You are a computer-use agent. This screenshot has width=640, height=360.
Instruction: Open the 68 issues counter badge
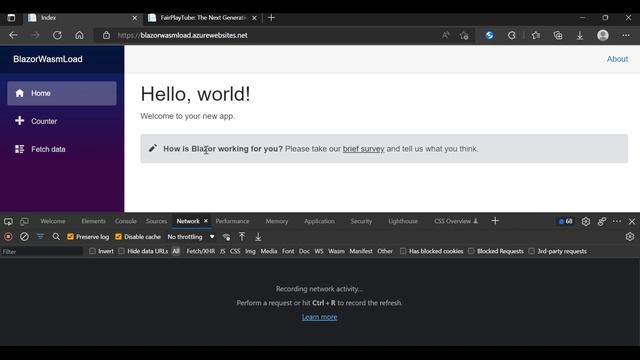coord(566,221)
